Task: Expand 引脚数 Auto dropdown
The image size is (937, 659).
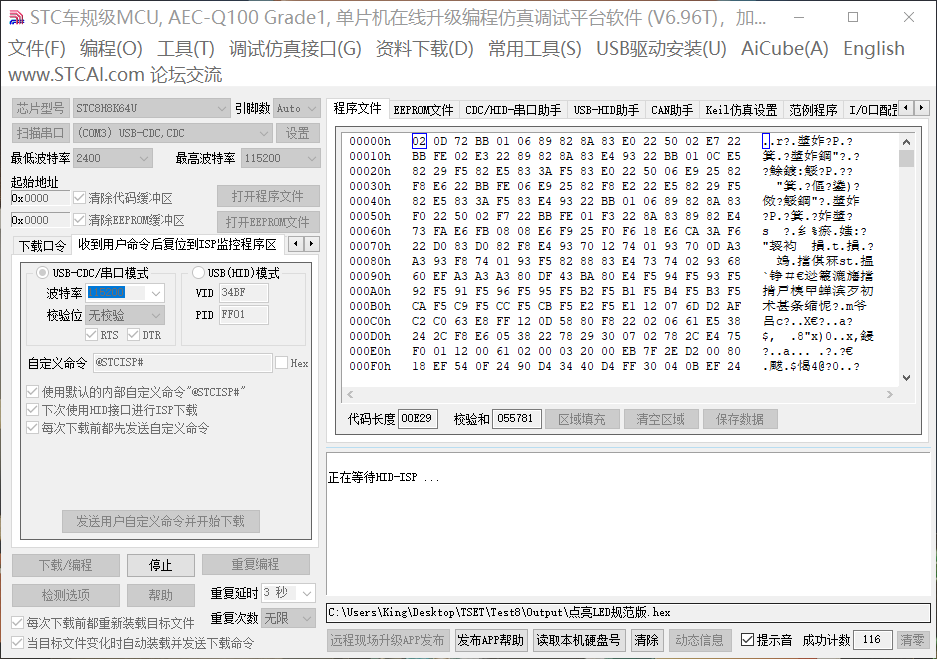Action: (x=311, y=108)
